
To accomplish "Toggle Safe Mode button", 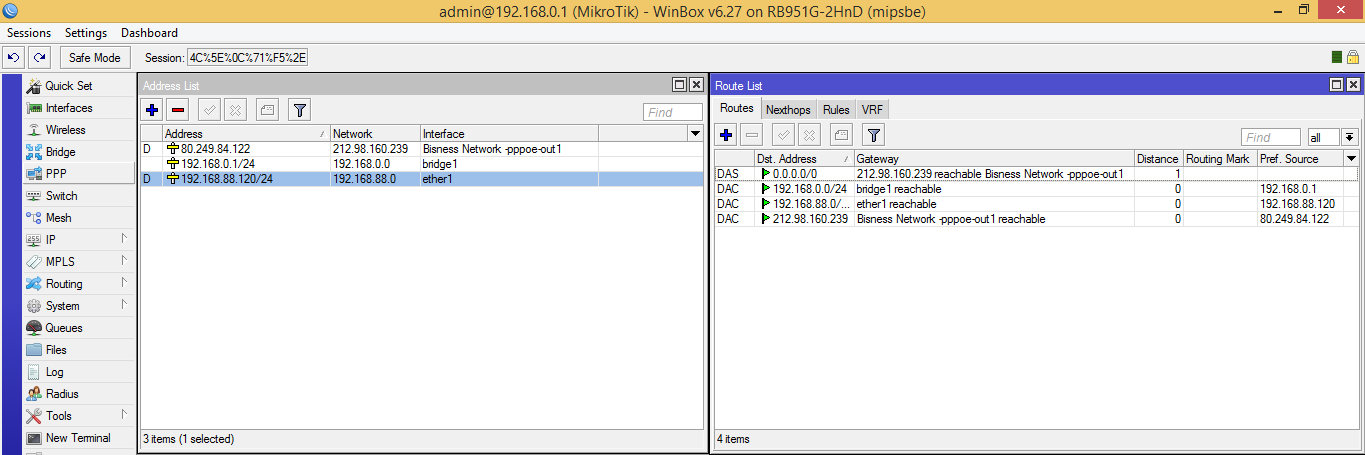I will click(95, 58).
